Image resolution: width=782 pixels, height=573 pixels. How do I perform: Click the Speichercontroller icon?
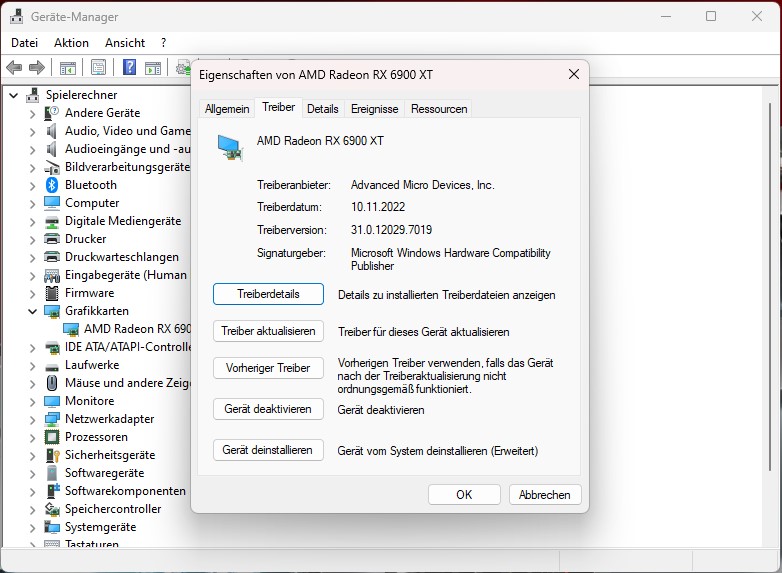[52, 509]
